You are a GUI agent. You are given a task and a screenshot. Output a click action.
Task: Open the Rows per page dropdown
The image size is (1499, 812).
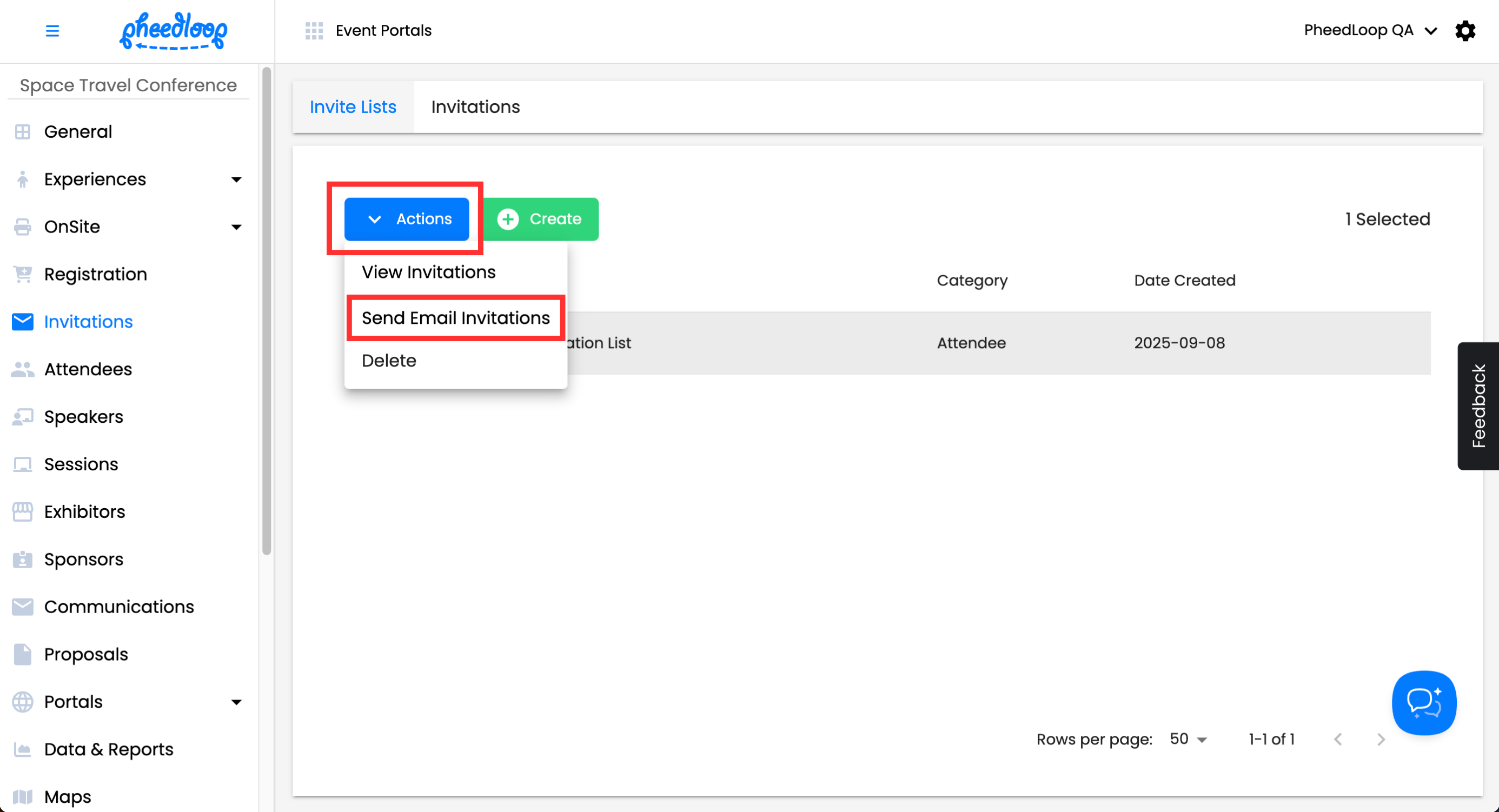click(1188, 738)
